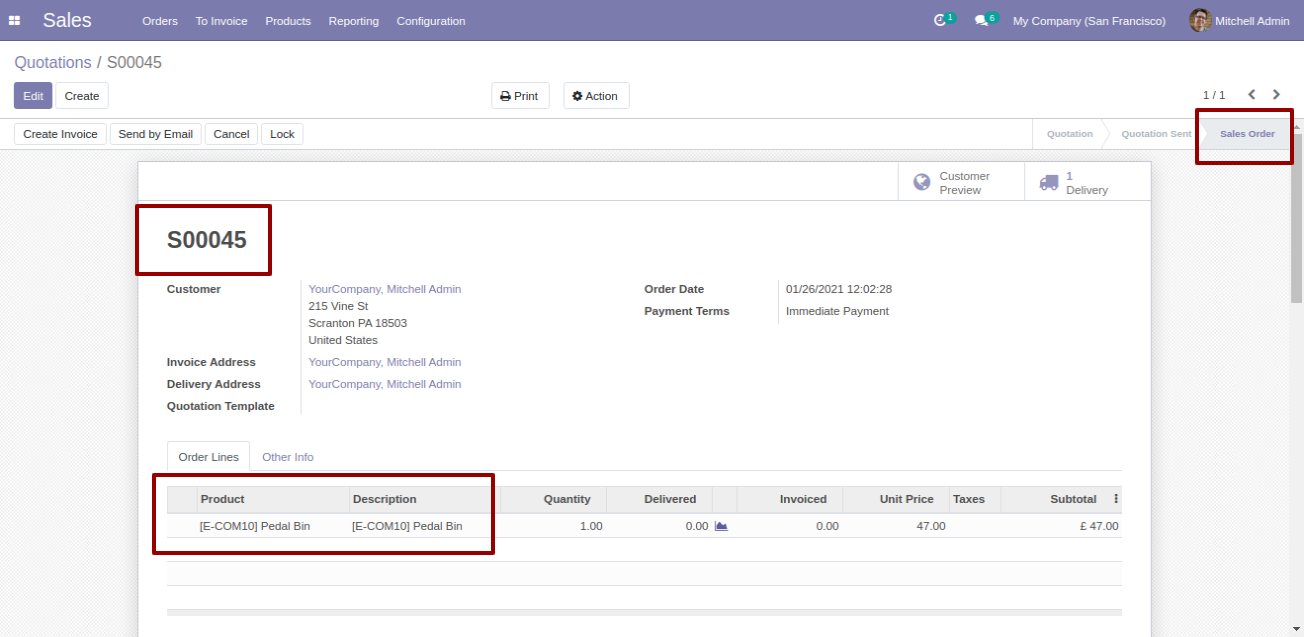The image size is (1304, 637).
Task: Open the Reporting menu
Action: (x=354, y=21)
